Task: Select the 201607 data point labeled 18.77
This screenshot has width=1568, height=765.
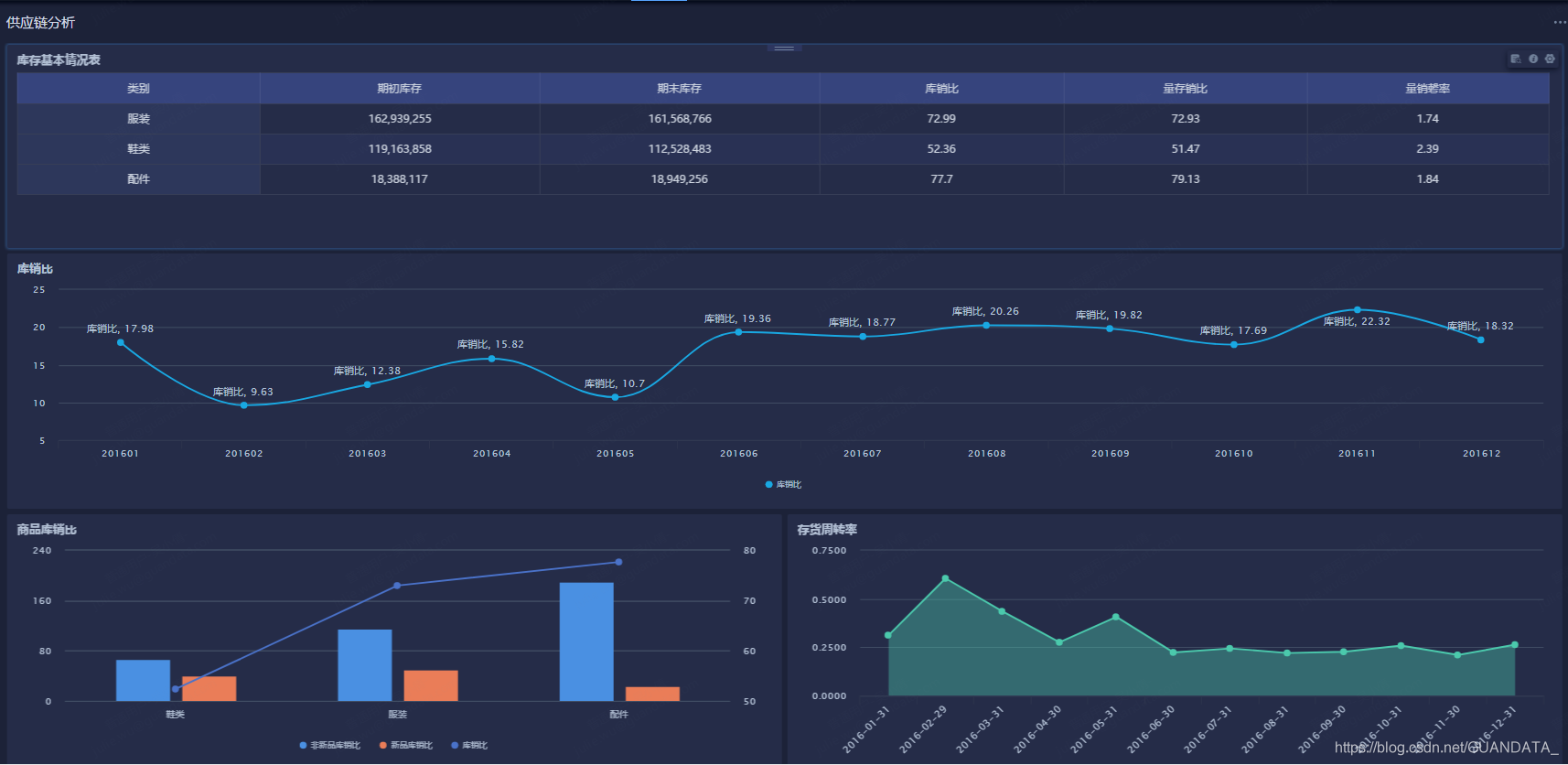Action: [x=863, y=337]
